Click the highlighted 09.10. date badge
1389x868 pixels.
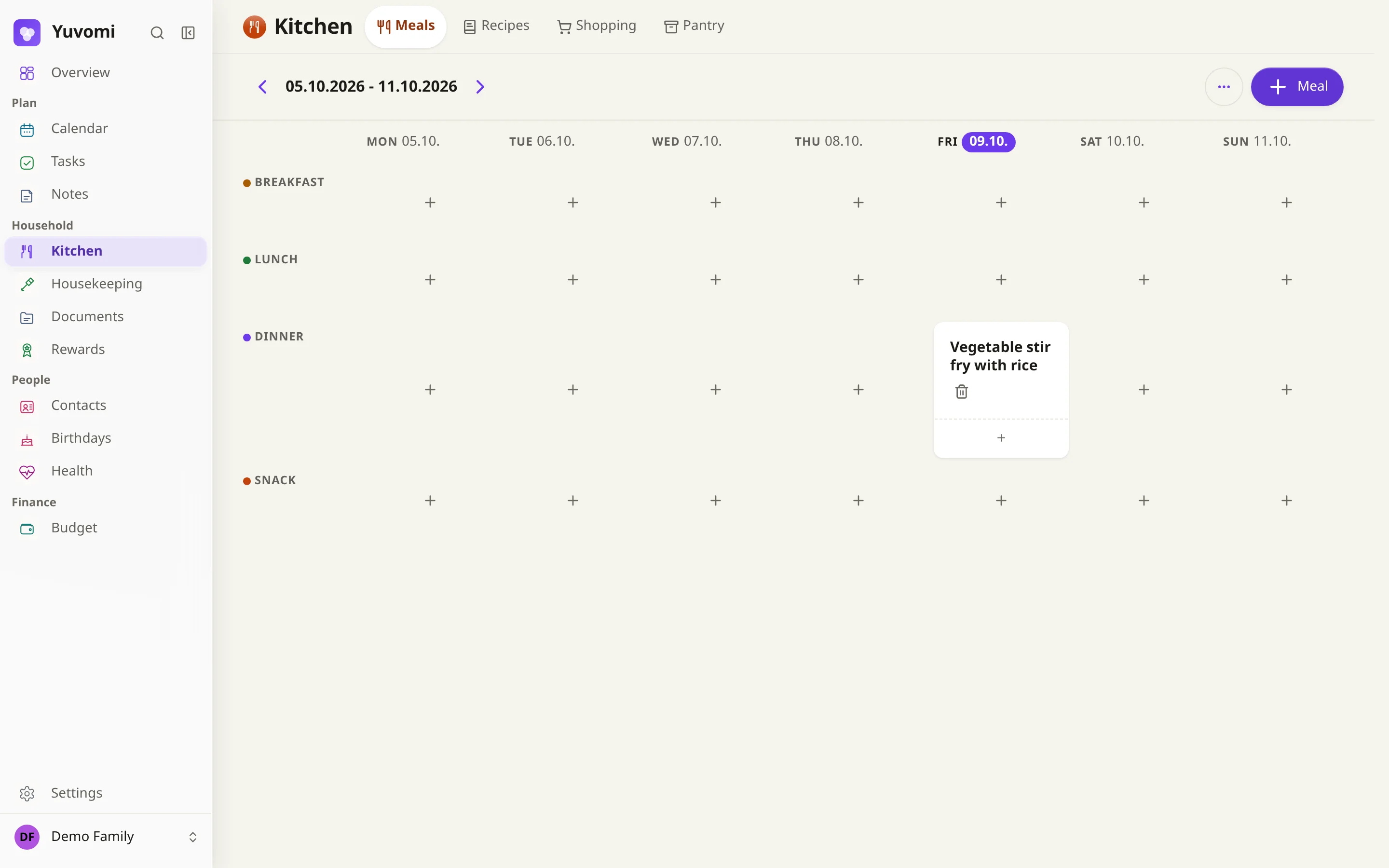pos(988,142)
